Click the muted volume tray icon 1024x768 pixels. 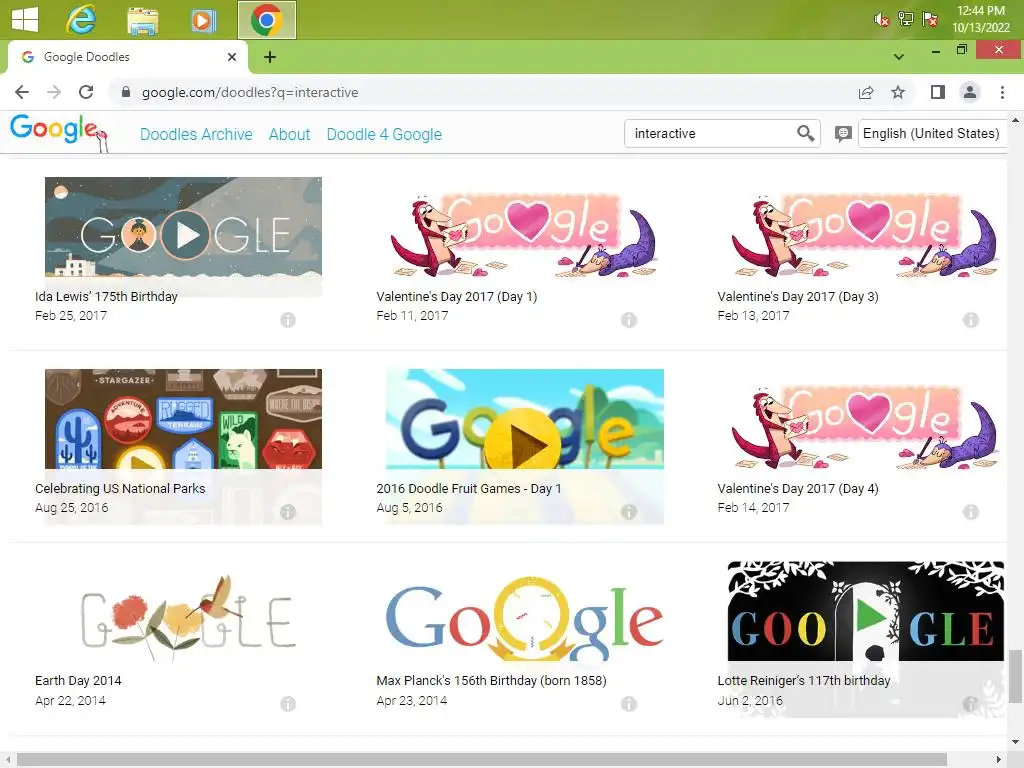pyautogui.click(x=881, y=20)
